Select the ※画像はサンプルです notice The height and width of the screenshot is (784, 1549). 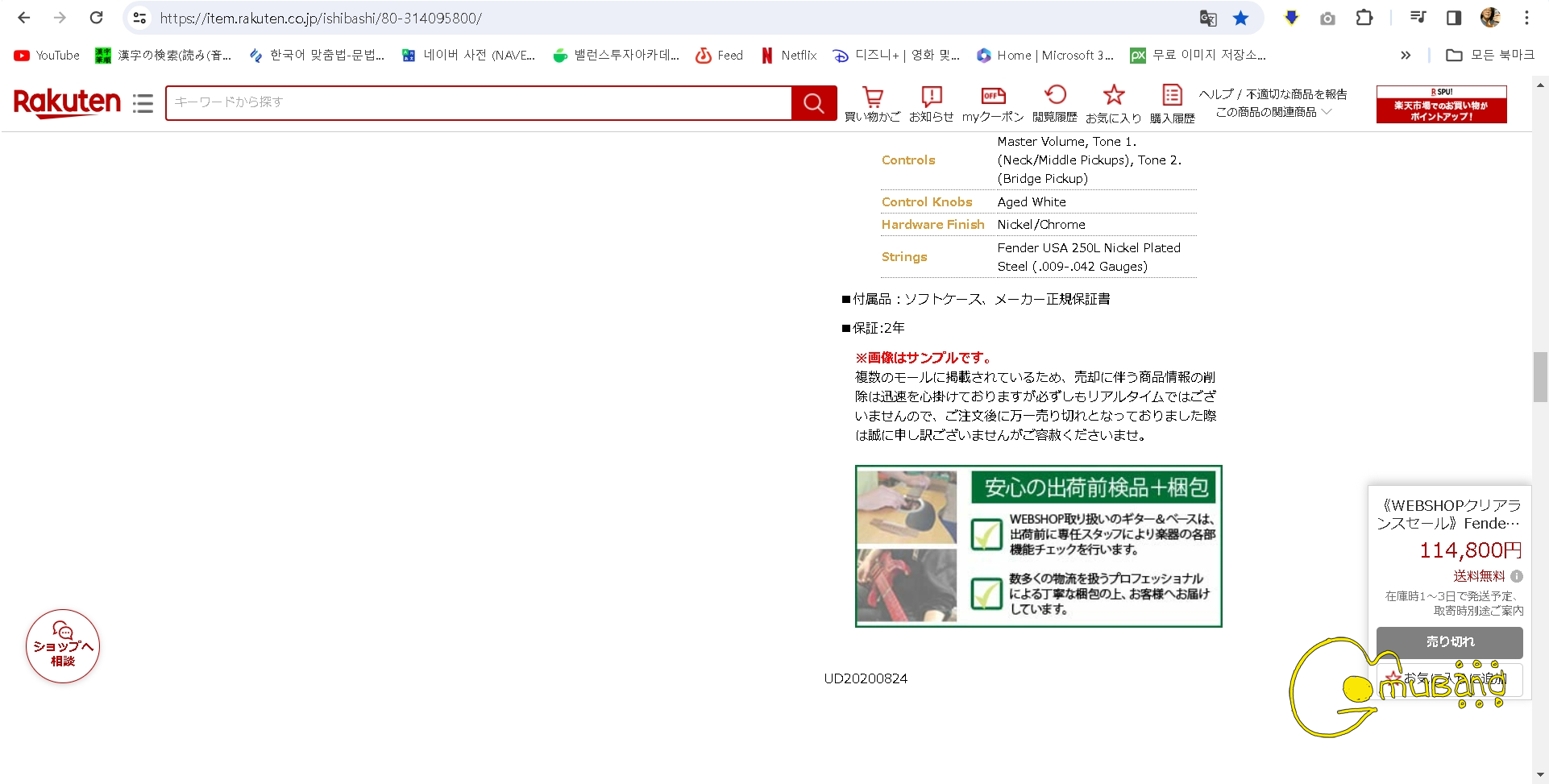point(923,358)
